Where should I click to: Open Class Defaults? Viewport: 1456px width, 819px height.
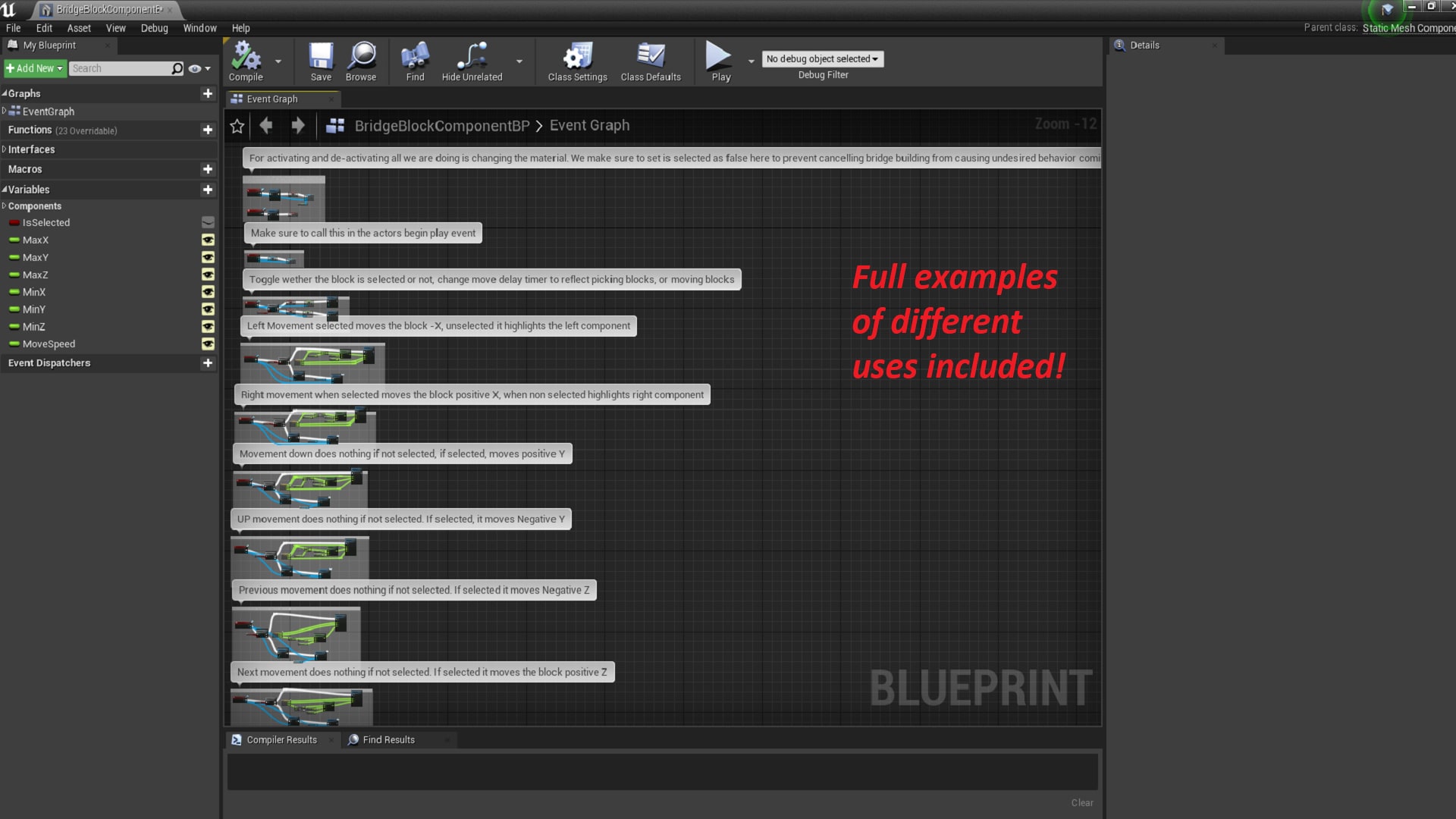651,61
